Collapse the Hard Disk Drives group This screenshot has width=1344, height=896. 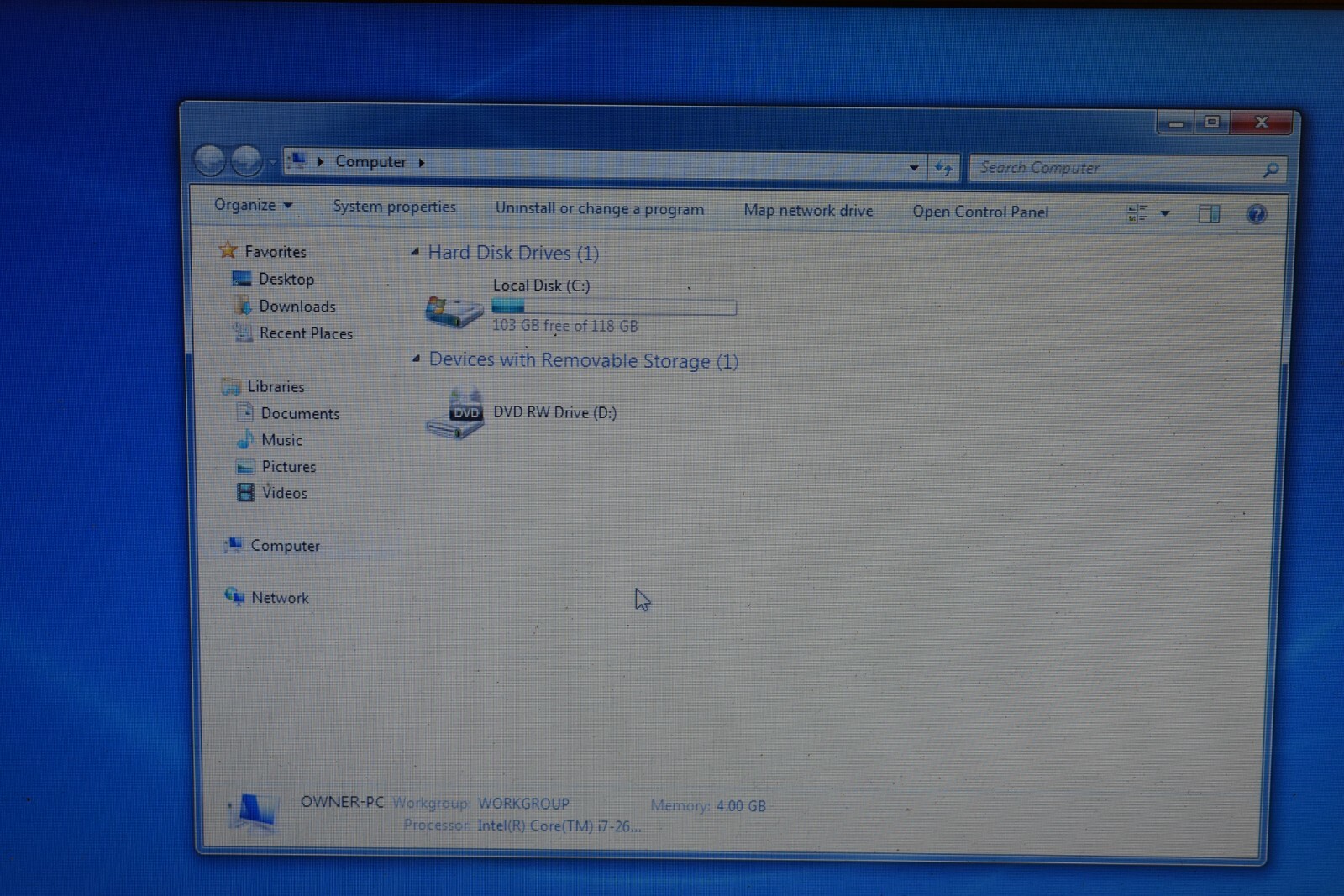pyautogui.click(x=415, y=251)
